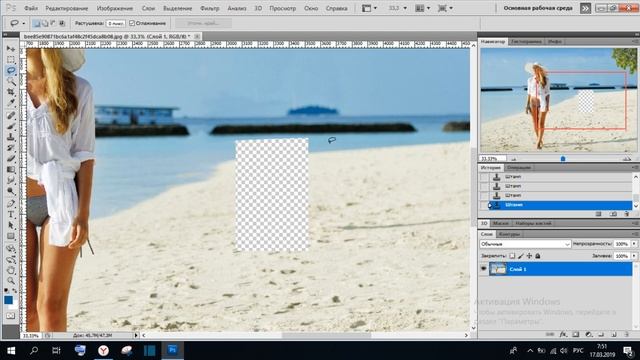
Task: Select the Eraser tool
Action: pos(11,159)
